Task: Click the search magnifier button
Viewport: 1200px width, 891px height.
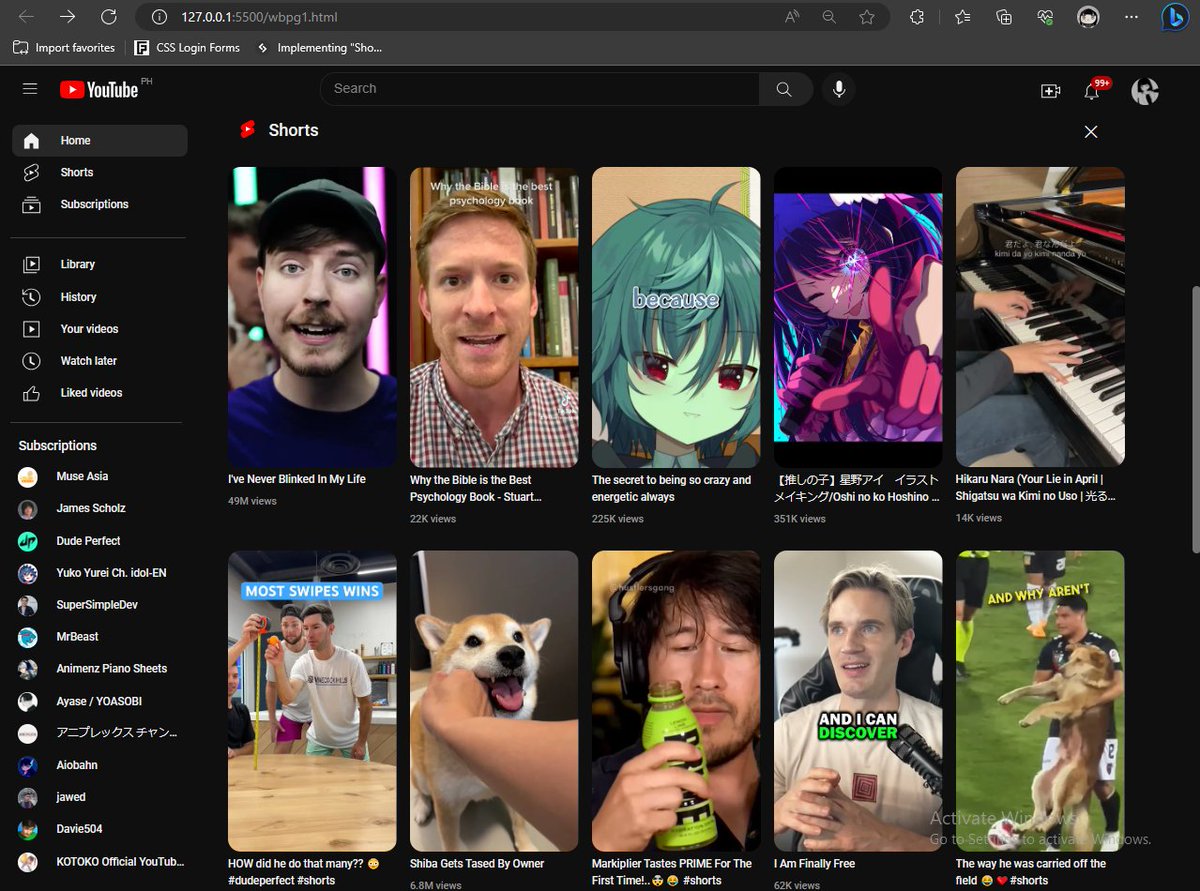Action: [784, 89]
